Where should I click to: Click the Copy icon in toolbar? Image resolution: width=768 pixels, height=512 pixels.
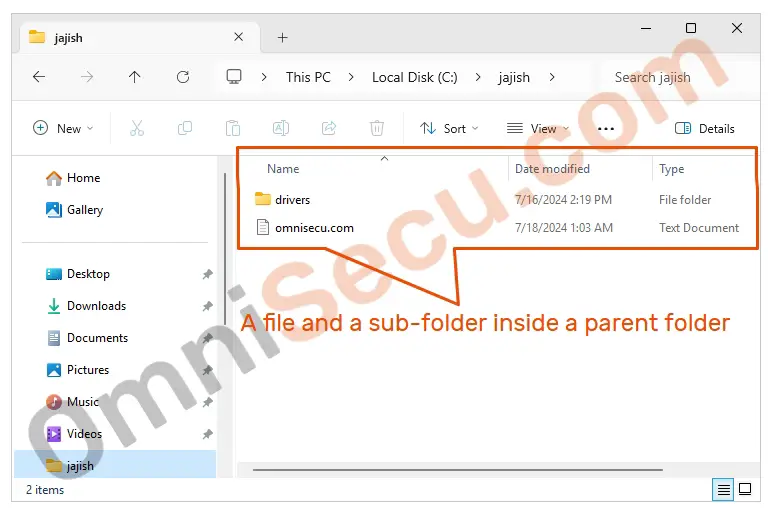click(185, 128)
